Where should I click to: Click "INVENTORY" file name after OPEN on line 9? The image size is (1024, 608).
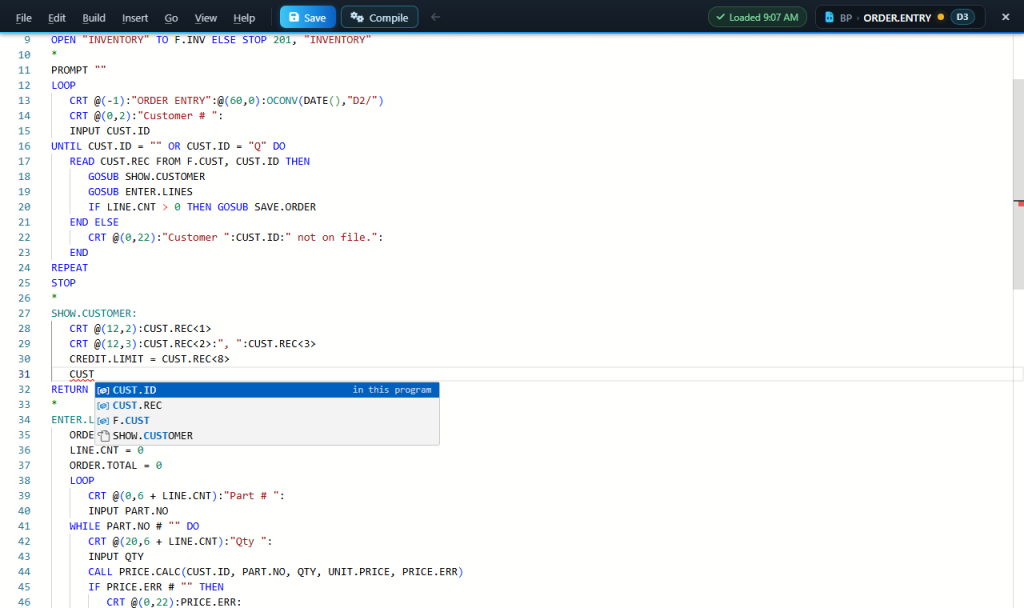tap(116, 40)
